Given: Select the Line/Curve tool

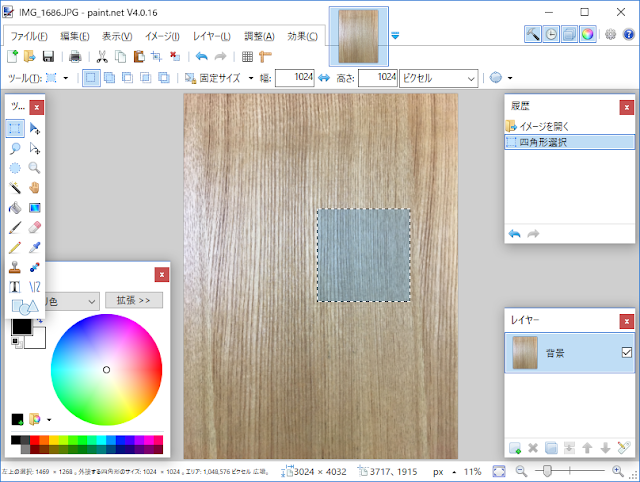Looking at the screenshot, I should tap(35, 287).
